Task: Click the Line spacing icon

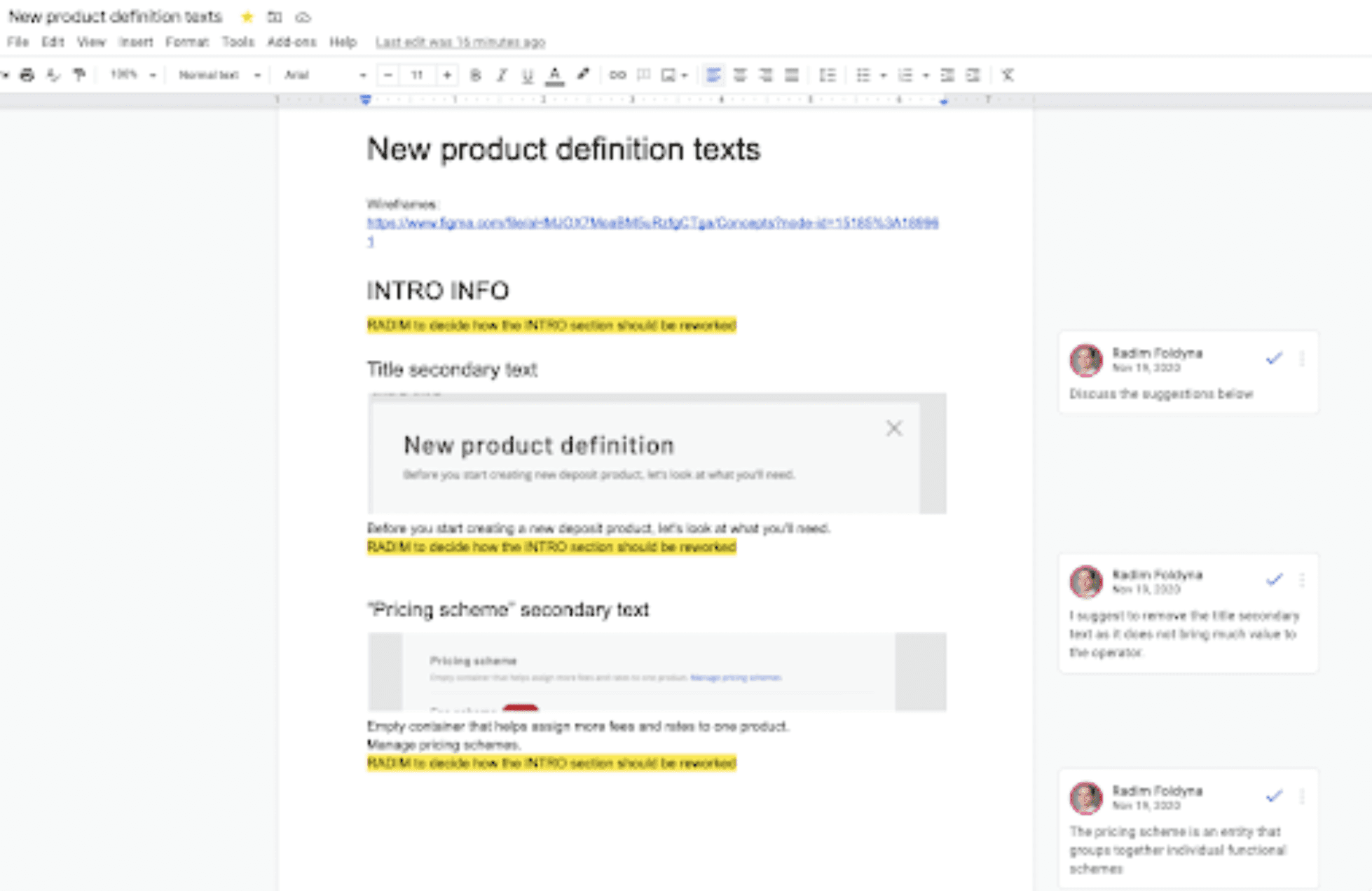Action: coord(828,75)
